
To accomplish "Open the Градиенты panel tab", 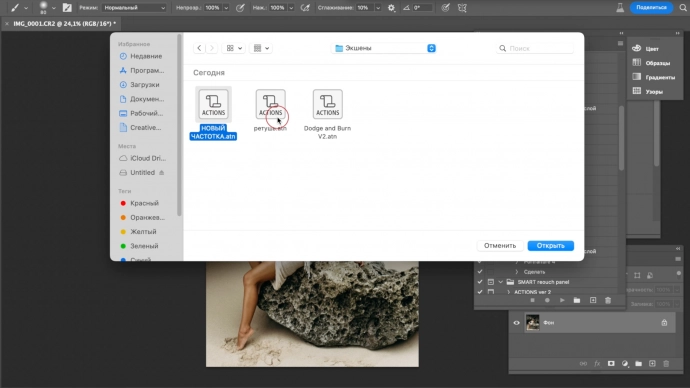I will tap(654, 77).
